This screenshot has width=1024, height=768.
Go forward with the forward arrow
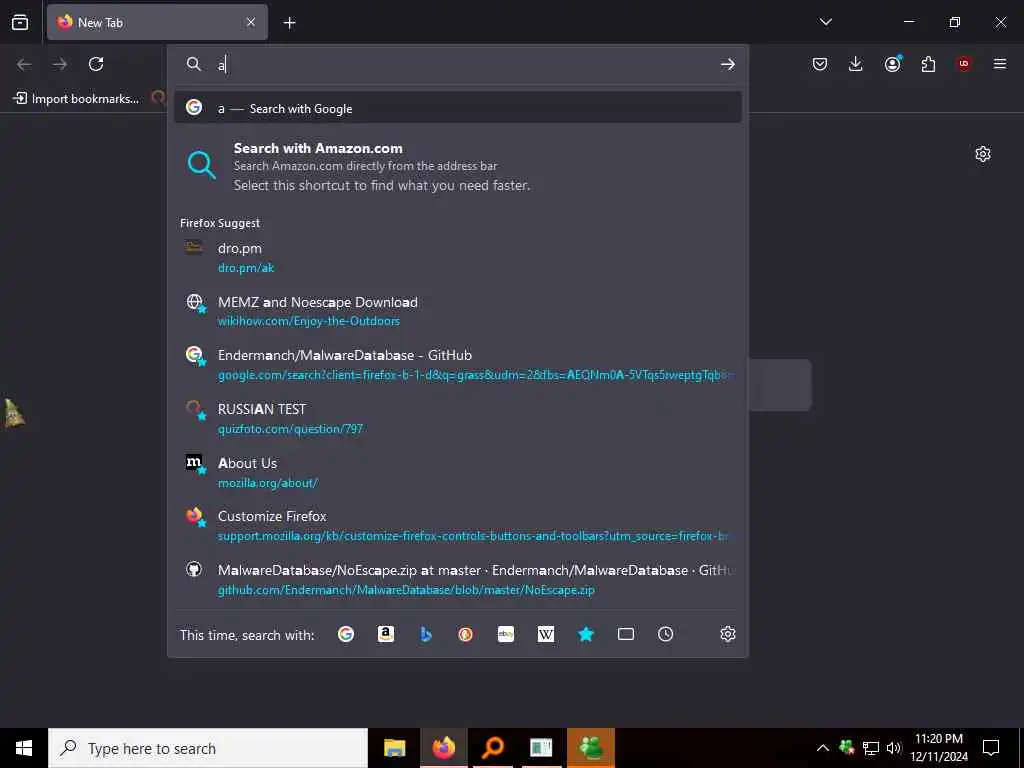(x=60, y=64)
